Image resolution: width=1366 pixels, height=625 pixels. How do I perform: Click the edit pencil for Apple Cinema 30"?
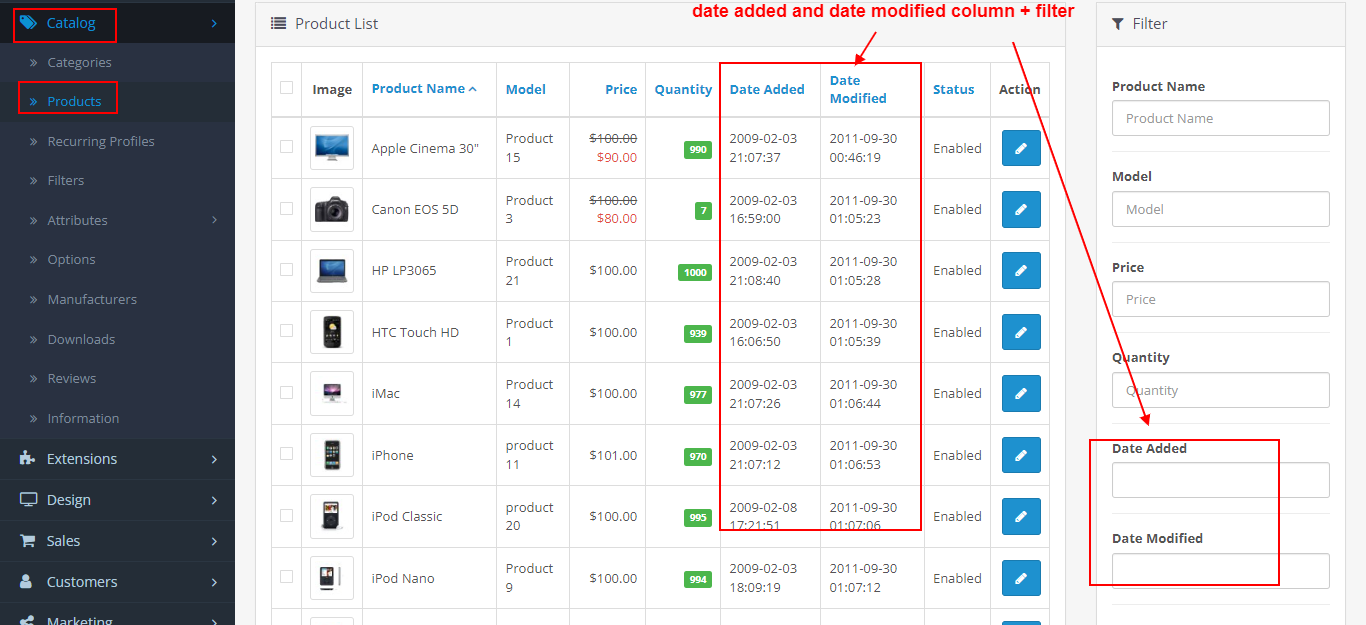[1021, 148]
